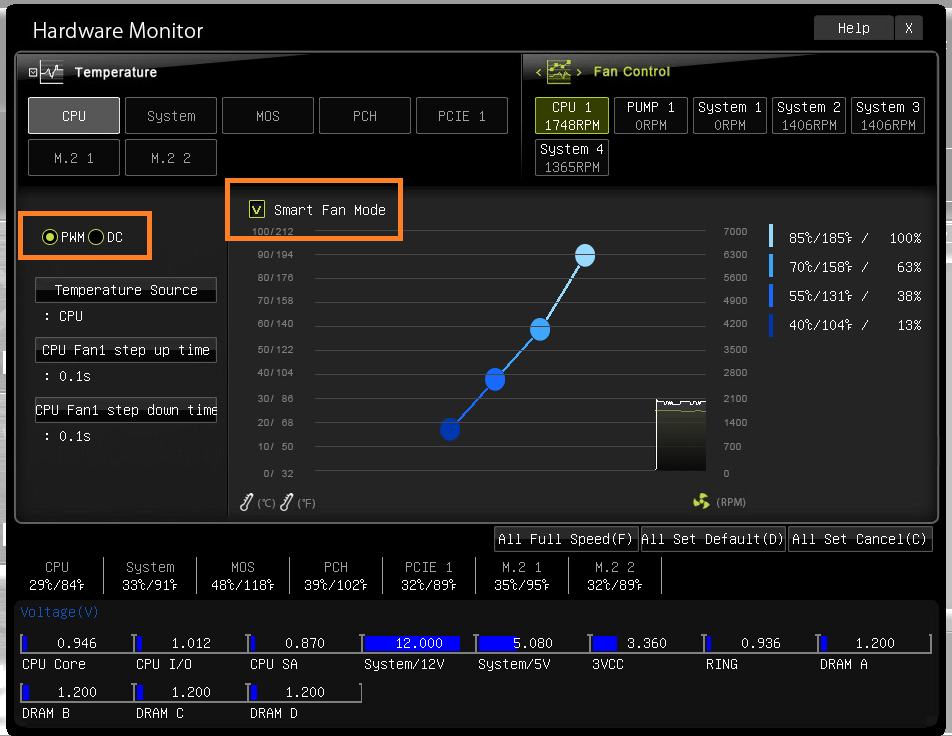This screenshot has height=736, width=952.
Task: Open CPU Fan1 step up time setting
Action: click(x=126, y=350)
